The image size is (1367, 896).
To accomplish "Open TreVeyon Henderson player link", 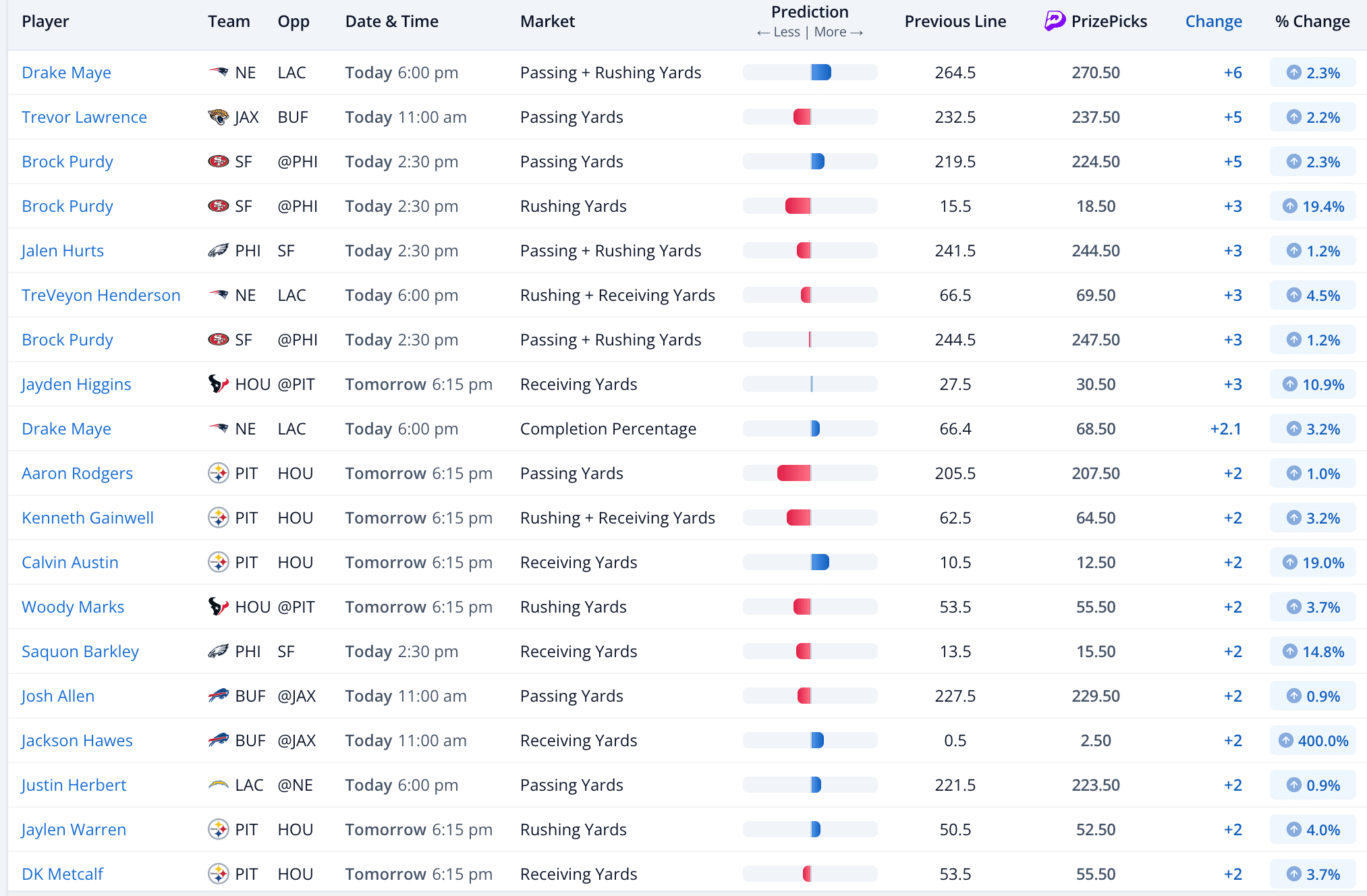I will tap(101, 295).
